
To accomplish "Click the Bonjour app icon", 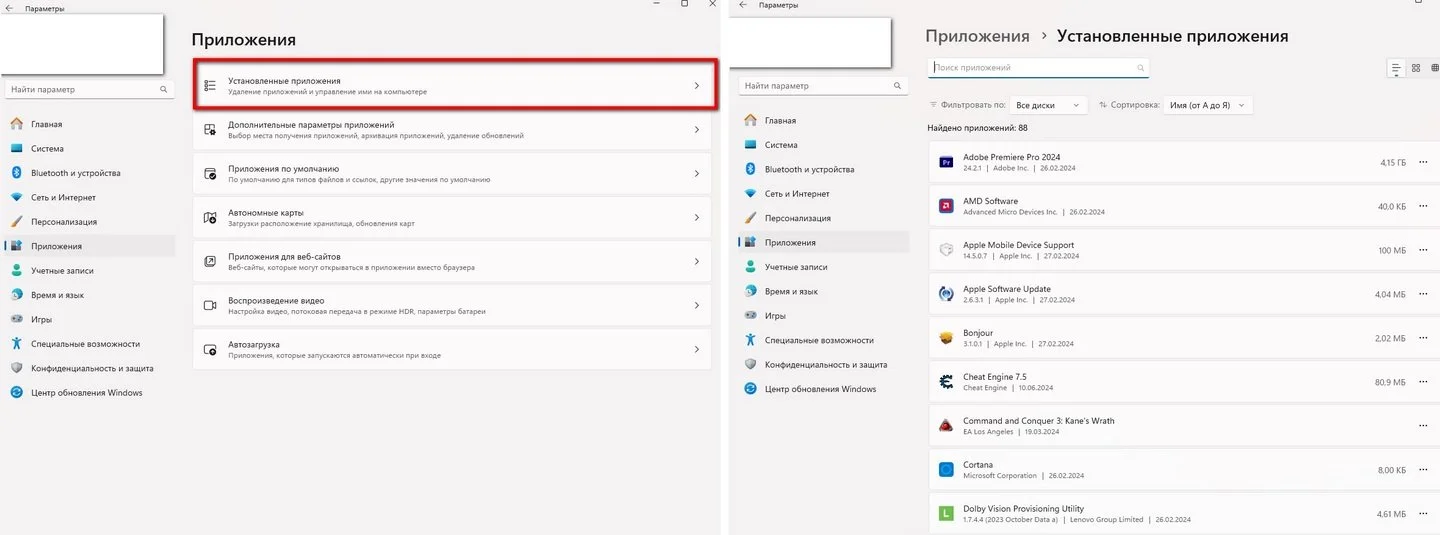I will pos(946,338).
